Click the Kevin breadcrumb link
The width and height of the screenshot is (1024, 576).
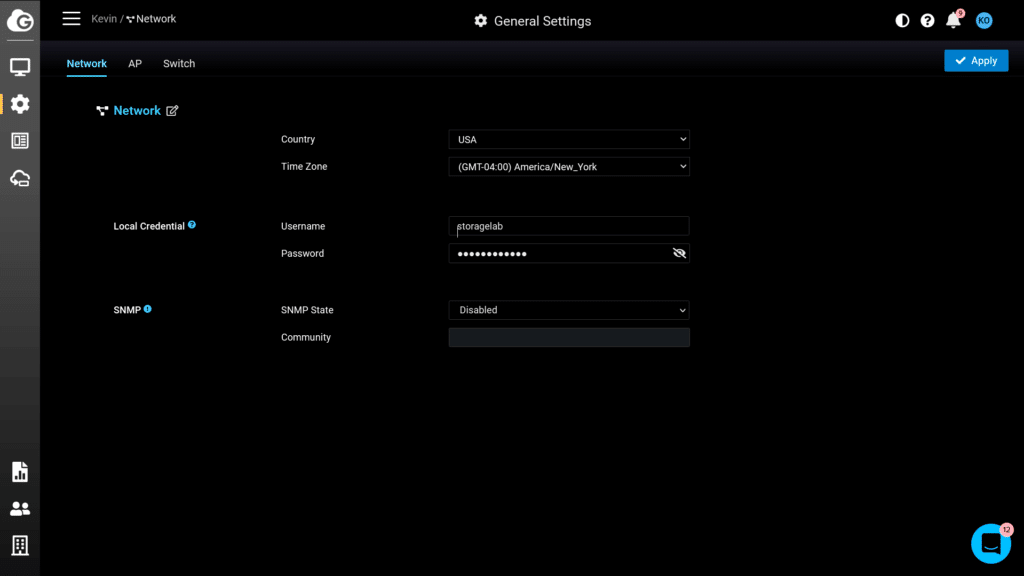point(104,19)
